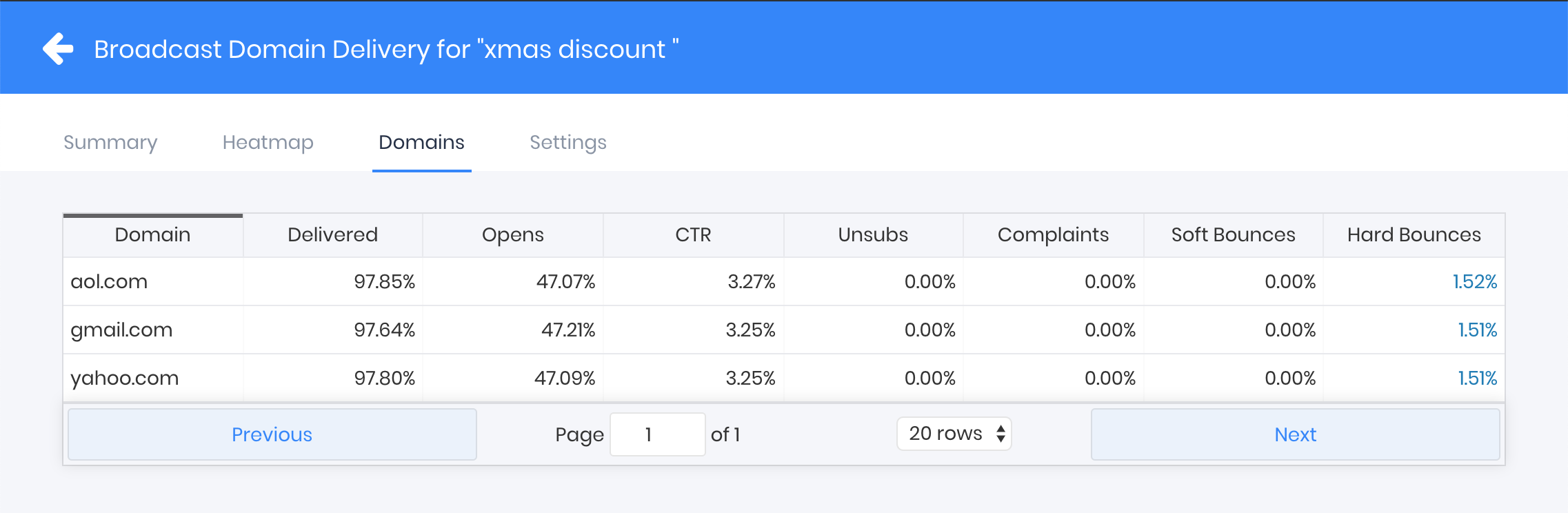The height and width of the screenshot is (513, 1568).
Task: Click the back arrow icon
Action: (58, 49)
